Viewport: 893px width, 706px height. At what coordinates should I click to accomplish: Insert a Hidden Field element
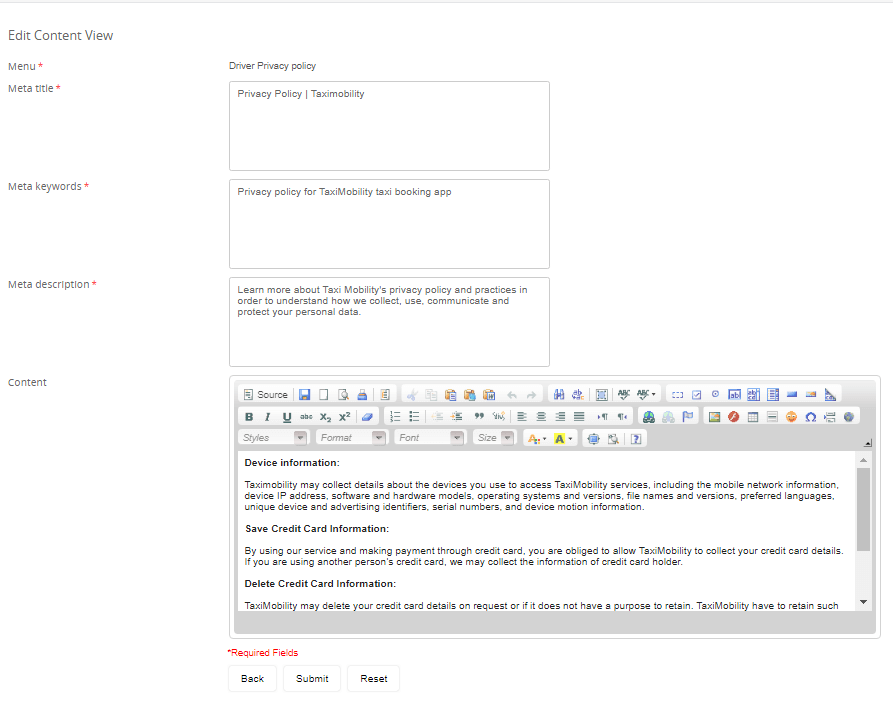click(830, 395)
